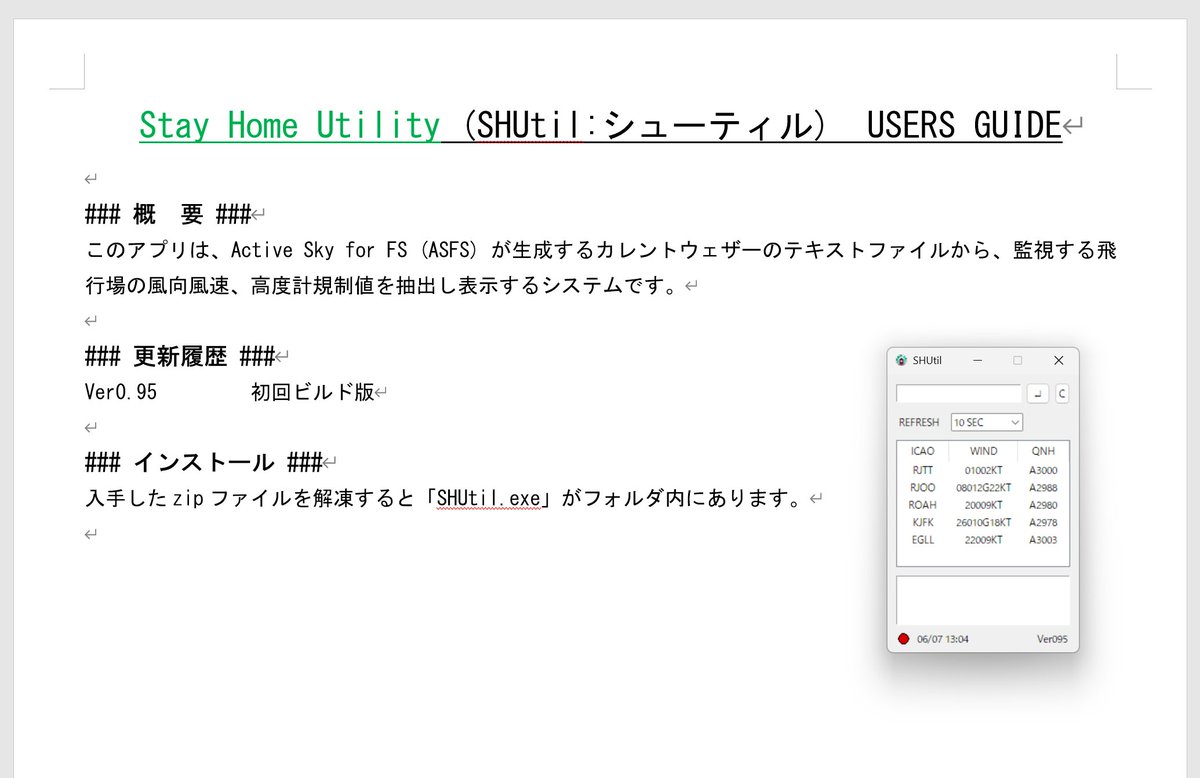Click the C clear button in SHUtil
1200x778 pixels.
click(1062, 394)
